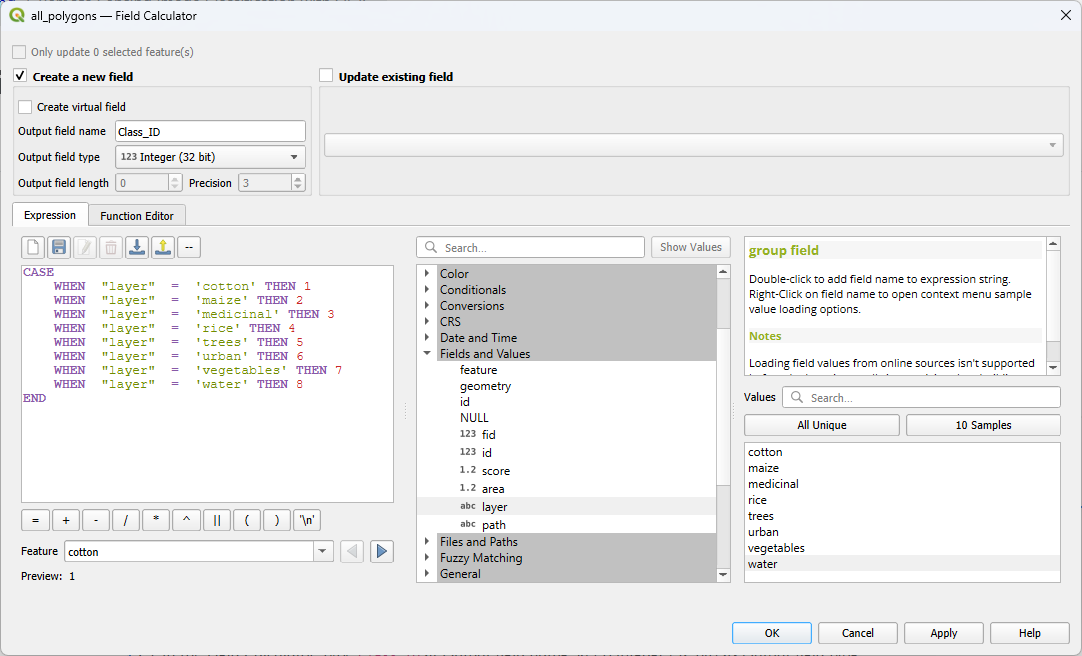Open the Output field type dropdown

pyautogui.click(x=210, y=157)
